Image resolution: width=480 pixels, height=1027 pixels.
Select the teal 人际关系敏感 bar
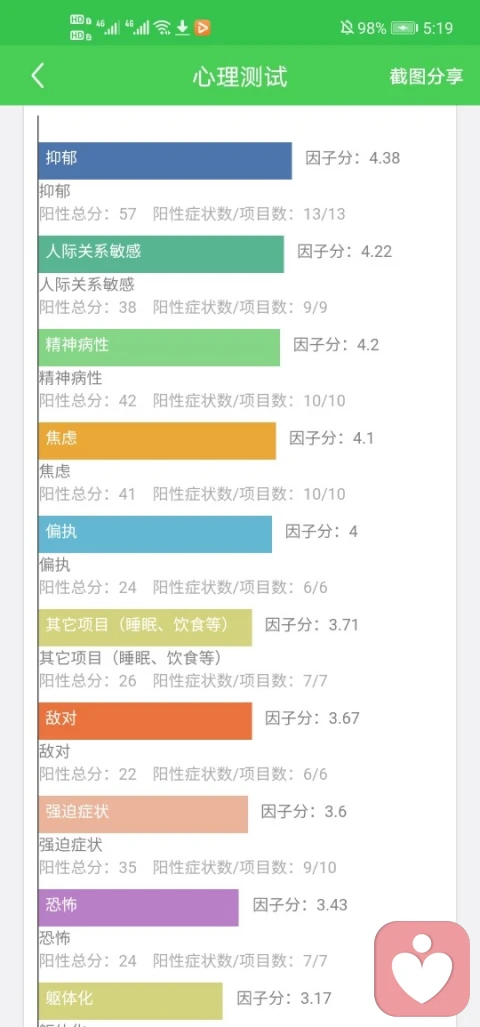tap(161, 254)
